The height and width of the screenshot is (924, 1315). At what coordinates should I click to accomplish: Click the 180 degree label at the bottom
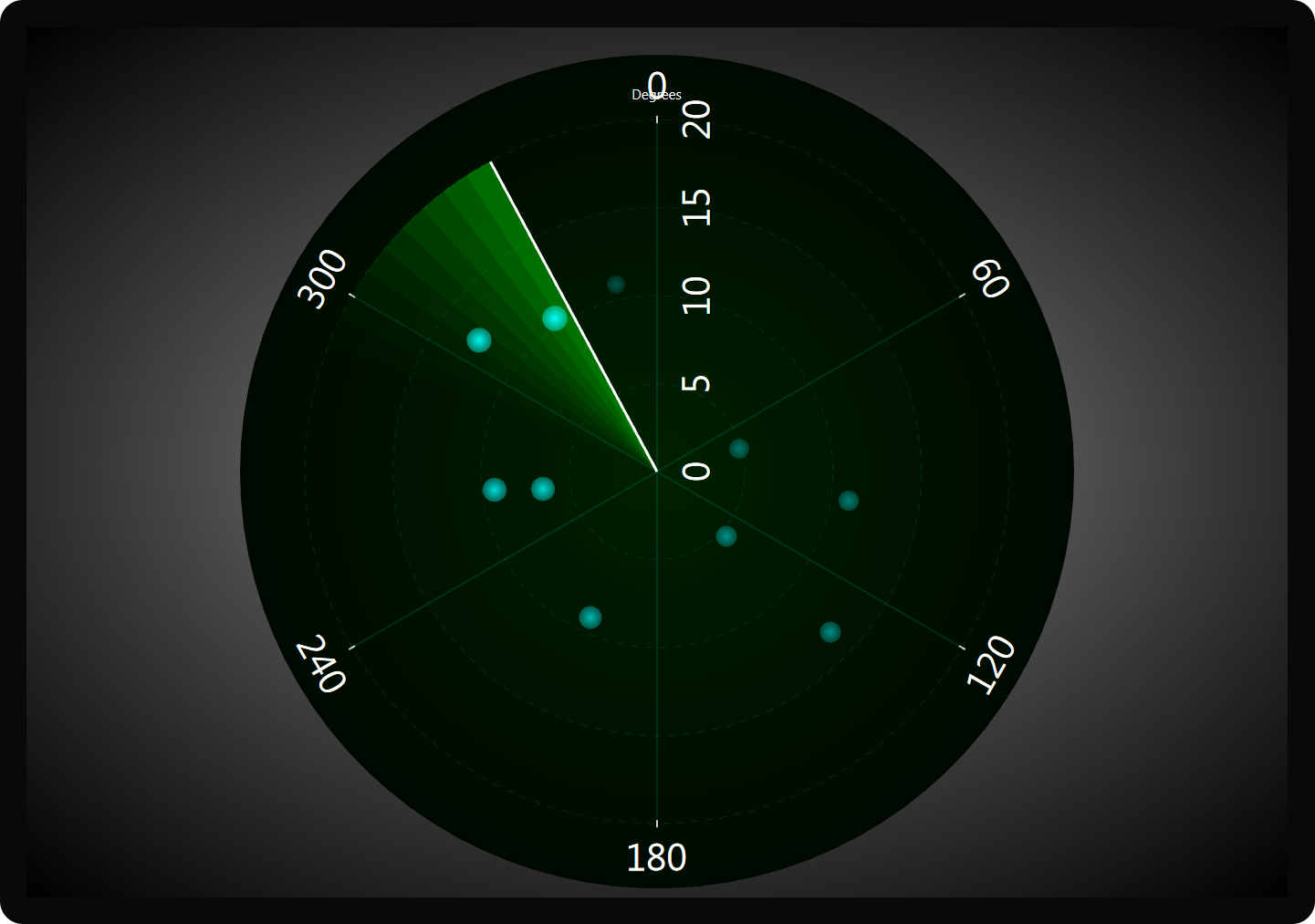[x=656, y=858]
